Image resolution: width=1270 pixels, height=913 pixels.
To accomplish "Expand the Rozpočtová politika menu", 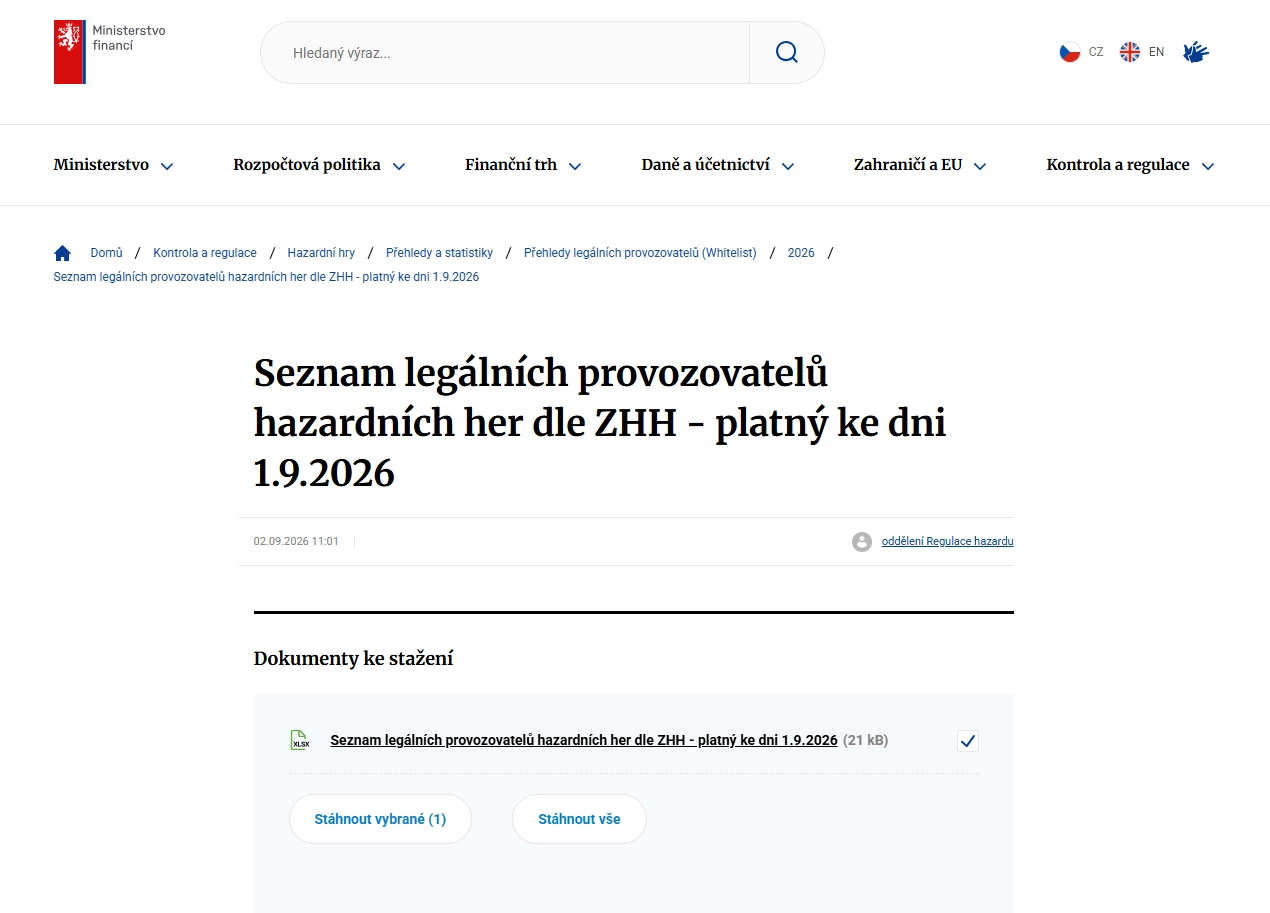I will pos(320,165).
